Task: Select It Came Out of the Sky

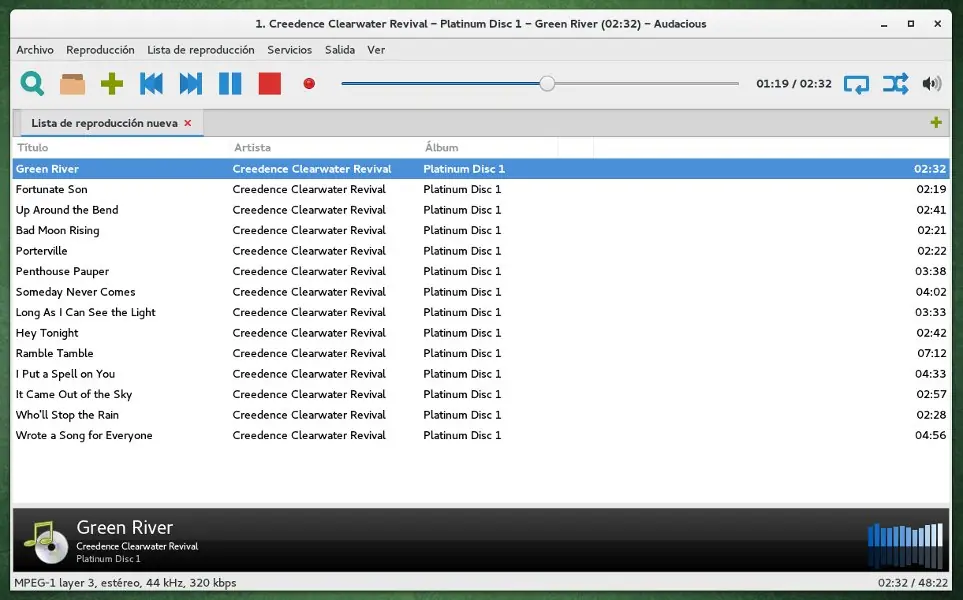Action: tap(481, 394)
